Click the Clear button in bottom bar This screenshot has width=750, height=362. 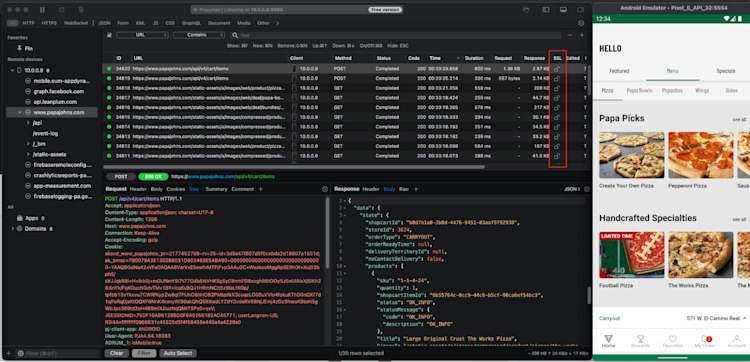(117, 353)
